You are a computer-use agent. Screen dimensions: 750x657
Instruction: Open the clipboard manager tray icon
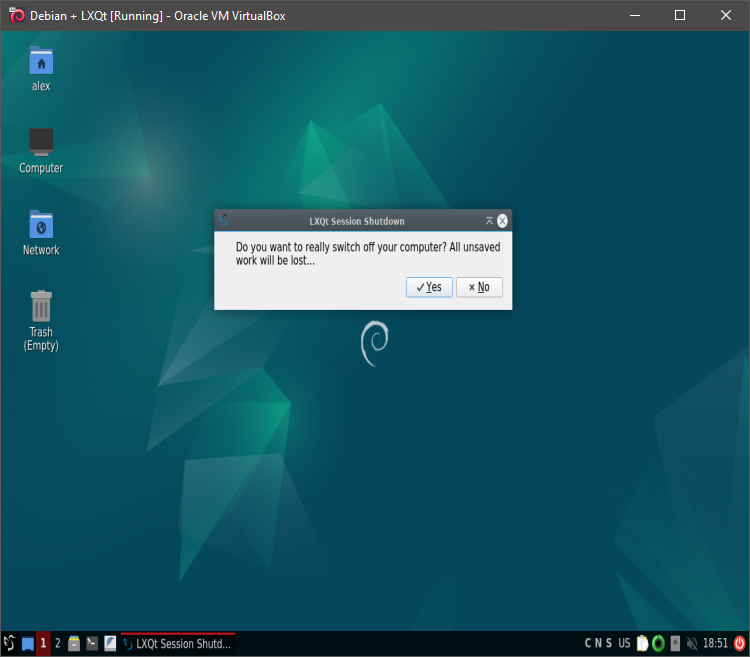[642, 644]
